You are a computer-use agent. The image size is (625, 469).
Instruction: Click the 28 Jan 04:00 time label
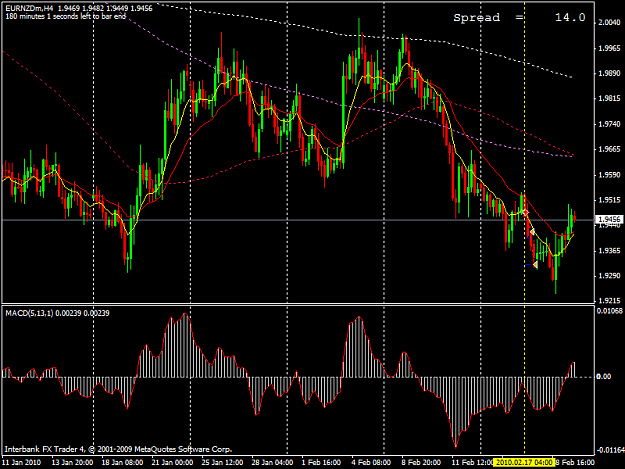click(x=272, y=462)
